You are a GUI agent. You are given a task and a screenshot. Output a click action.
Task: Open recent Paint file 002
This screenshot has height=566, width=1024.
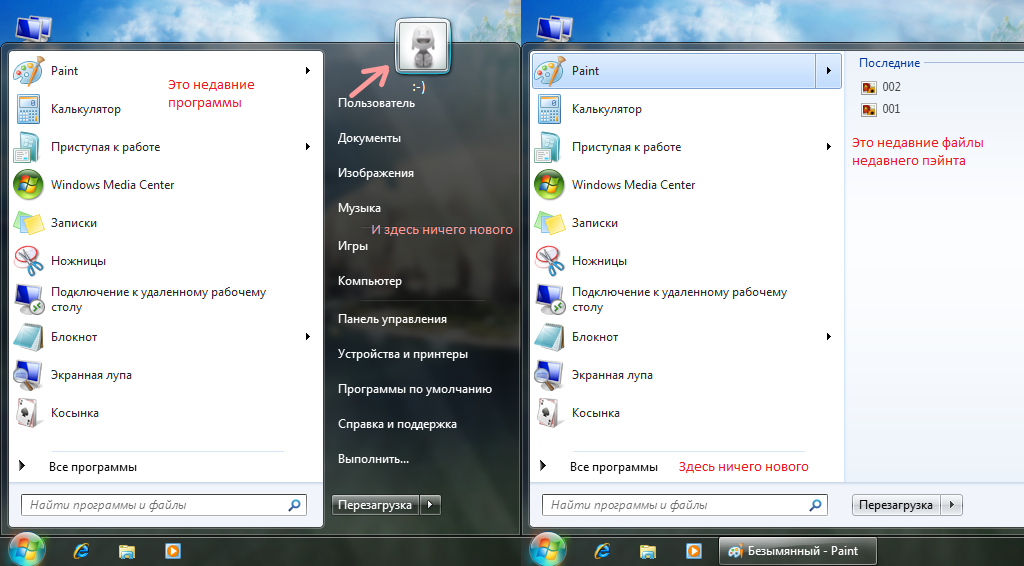click(x=891, y=87)
